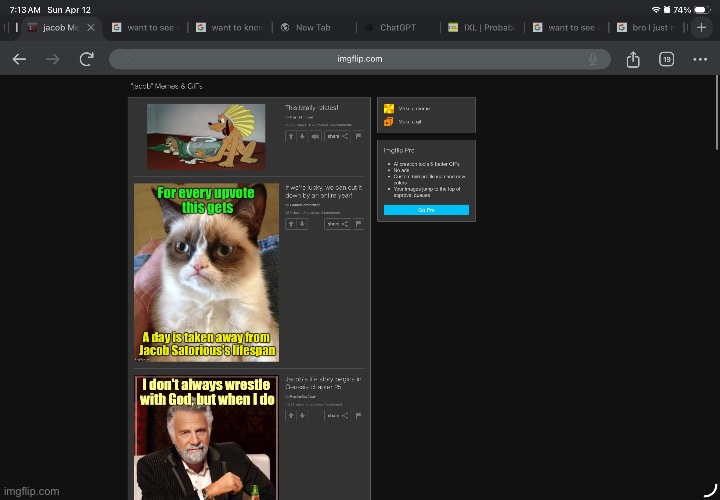Open the tab switcher showing 19 tabs
This screenshot has height=500, width=720.
[x=667, y=59]
